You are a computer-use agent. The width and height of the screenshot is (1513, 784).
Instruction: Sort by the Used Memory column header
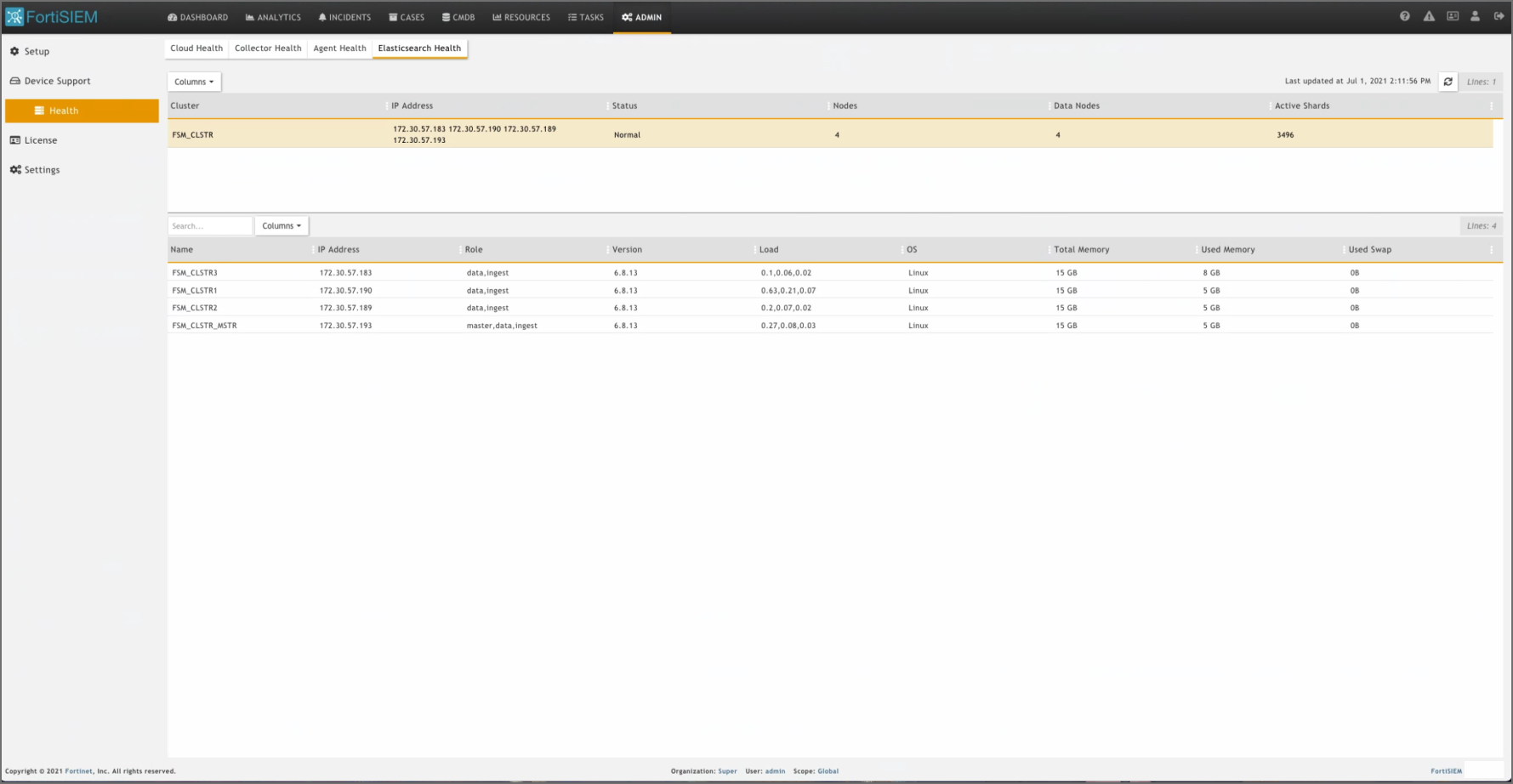(x=1227, y=249)
